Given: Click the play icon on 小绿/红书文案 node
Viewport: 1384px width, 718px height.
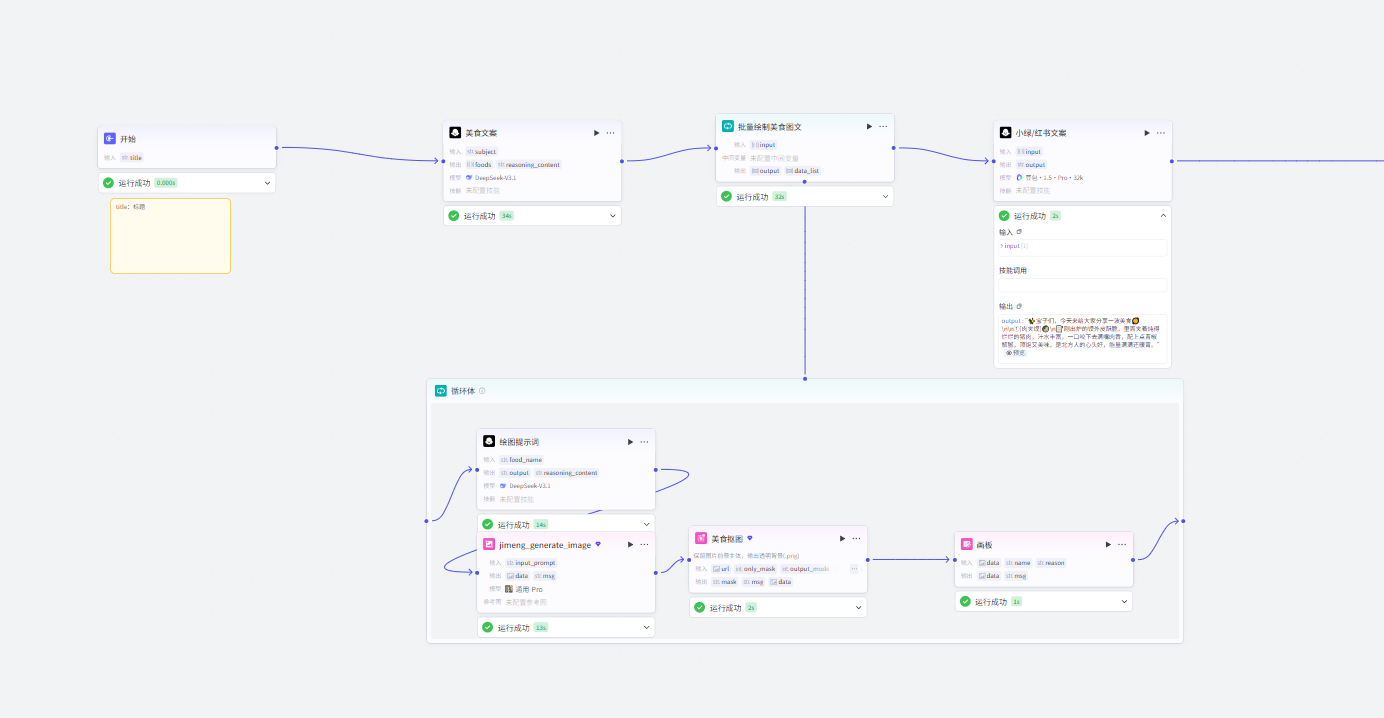Looking at the screenshot, I should click(x=1147, y=133).
